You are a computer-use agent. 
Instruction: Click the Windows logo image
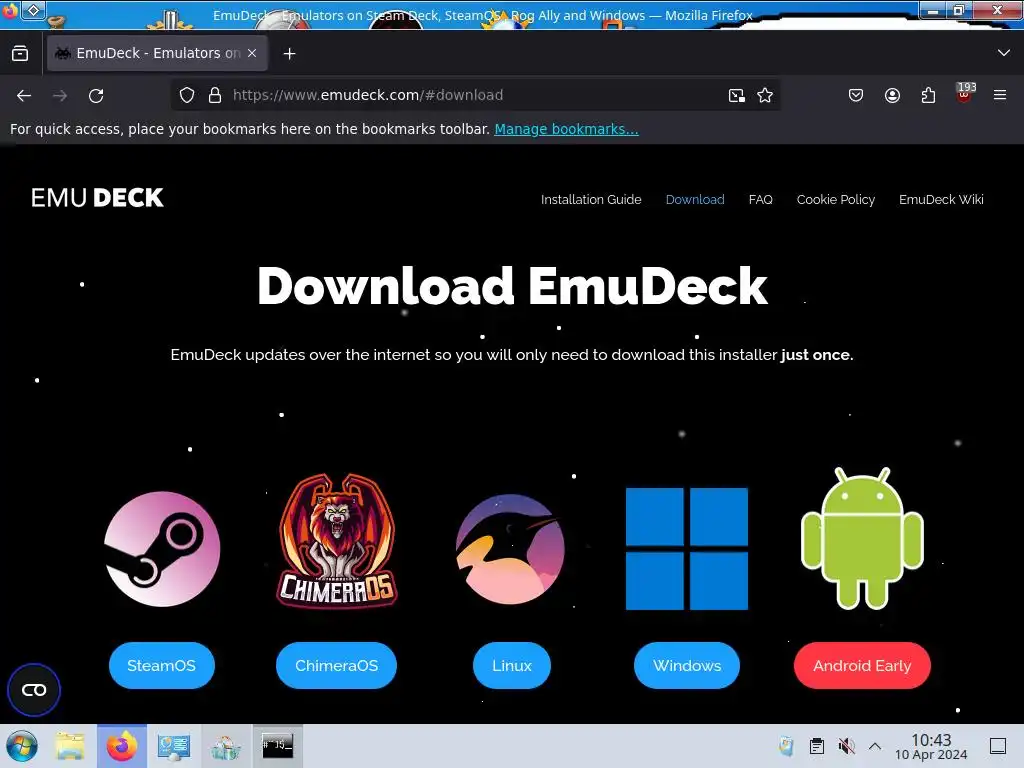pyautogui.click(x=687, y=549)
